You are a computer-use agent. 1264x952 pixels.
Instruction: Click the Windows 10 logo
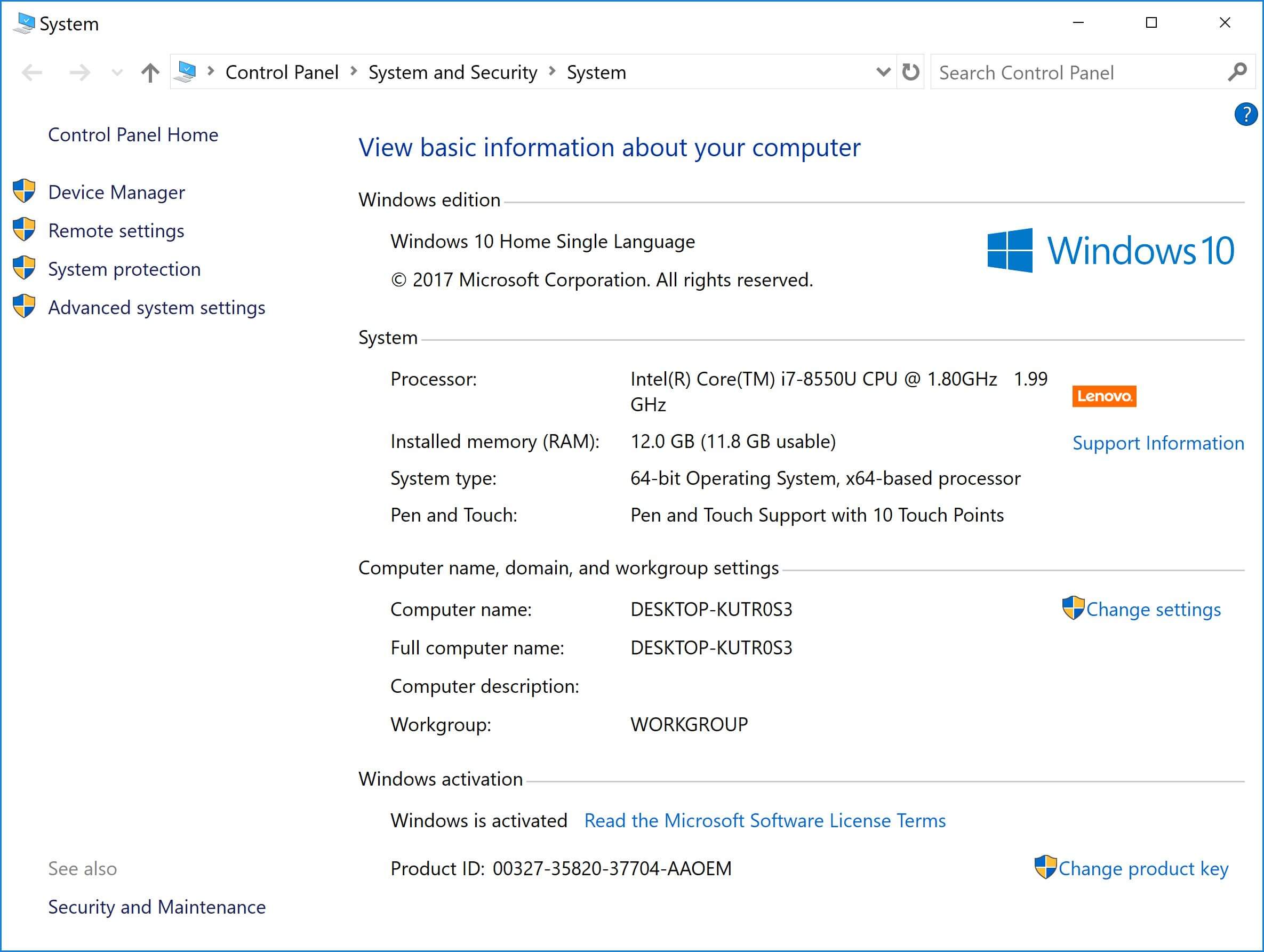click(1111, 250)
